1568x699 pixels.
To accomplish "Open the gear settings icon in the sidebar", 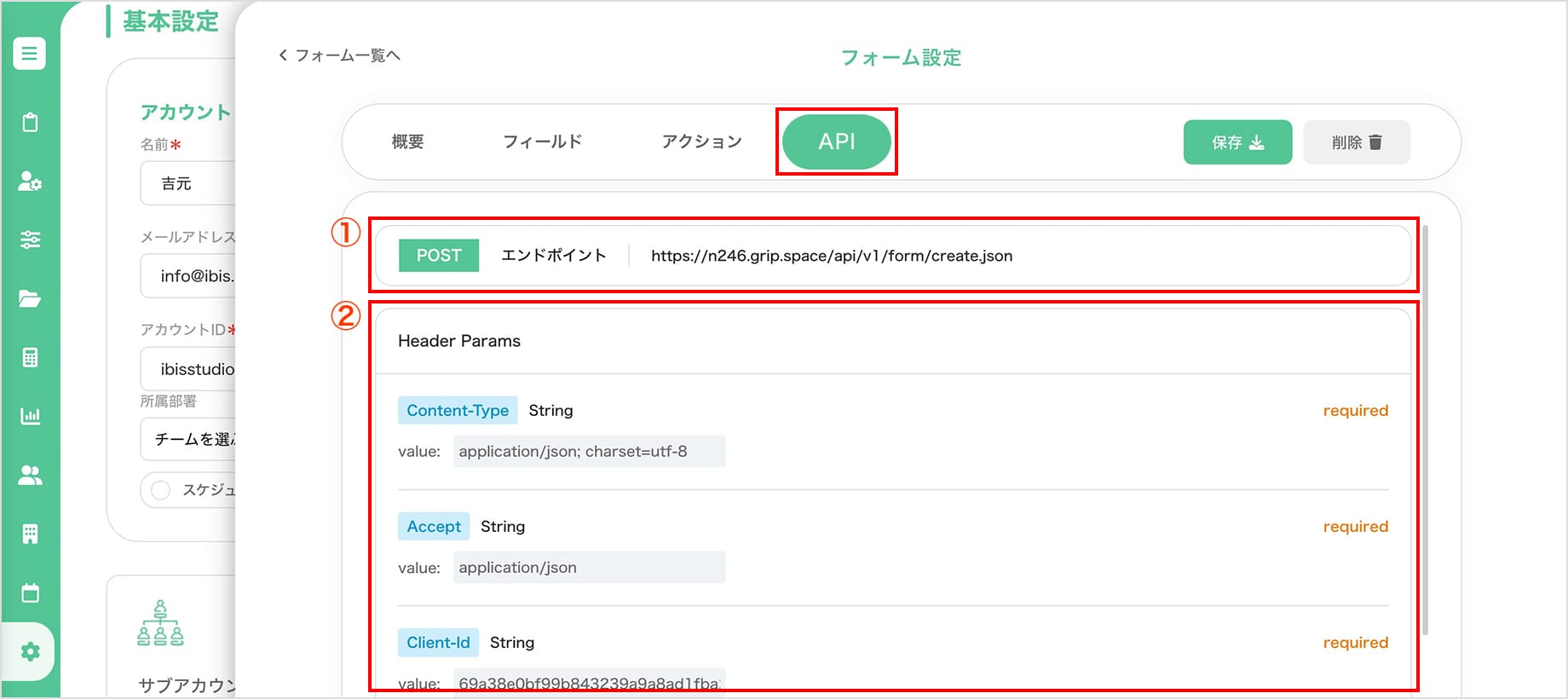I will click(x=30, y=652).
